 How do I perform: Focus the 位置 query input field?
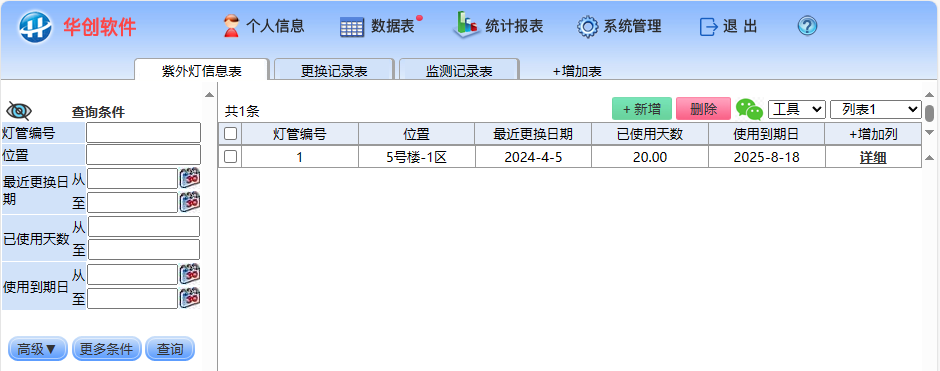coord(143,155)
